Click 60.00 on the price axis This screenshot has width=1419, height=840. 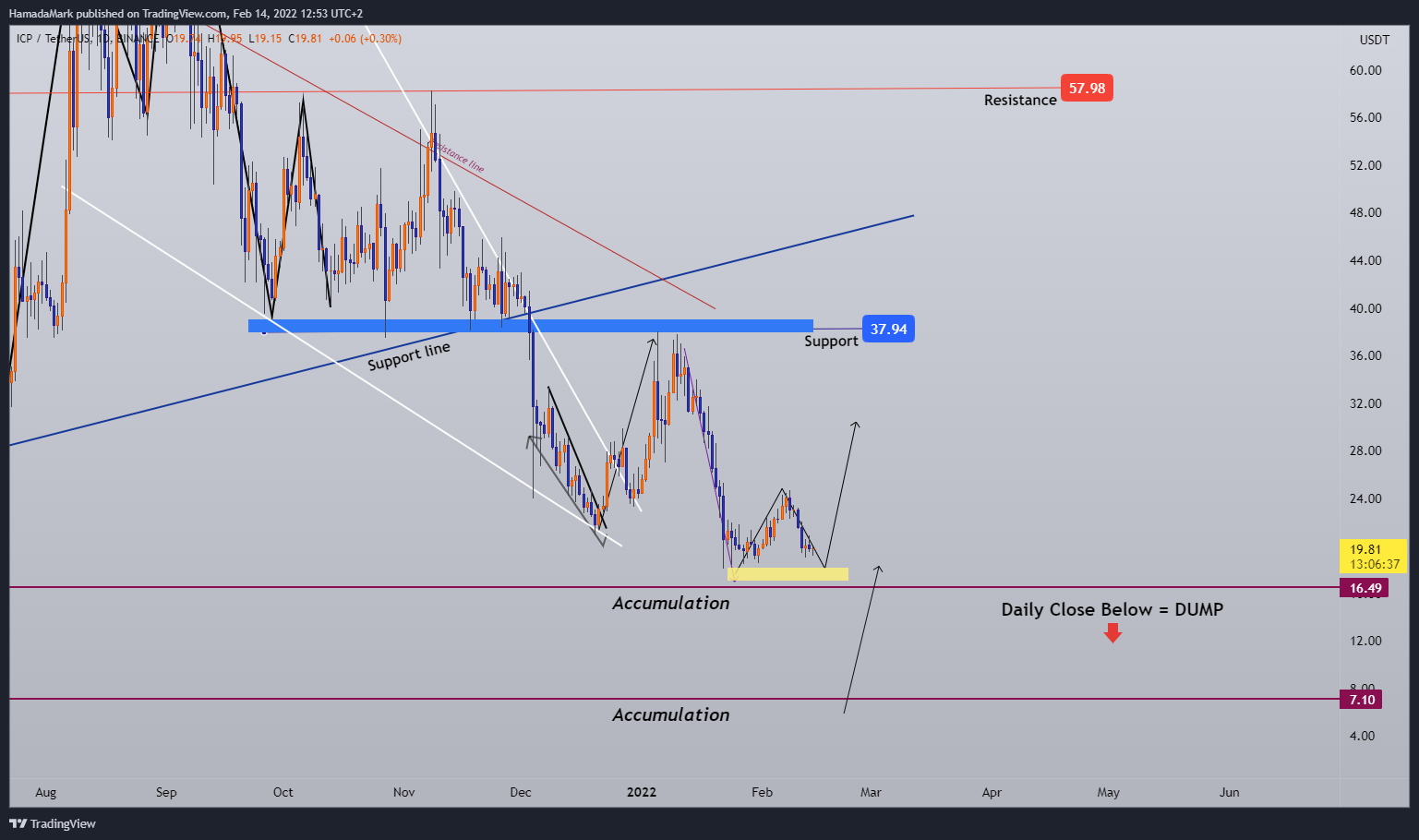point(1365,70)
